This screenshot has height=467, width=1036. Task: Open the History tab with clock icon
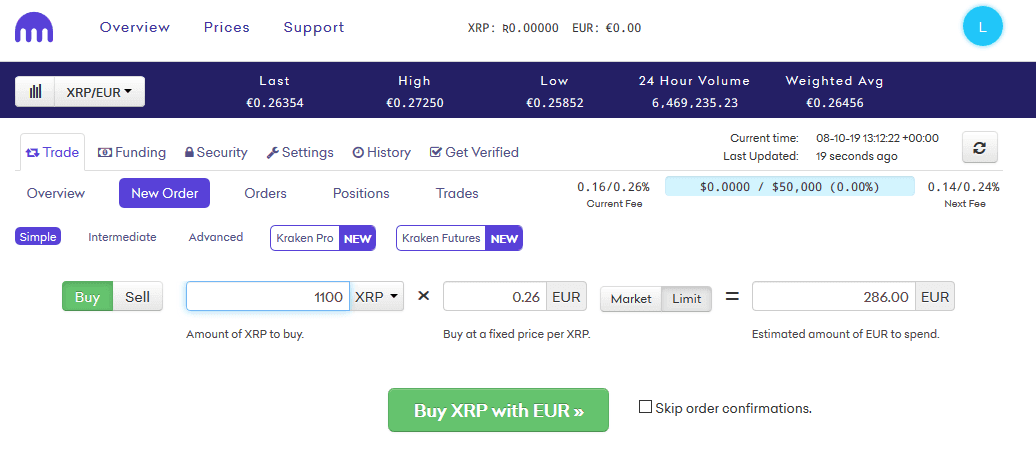pos(381,153)
